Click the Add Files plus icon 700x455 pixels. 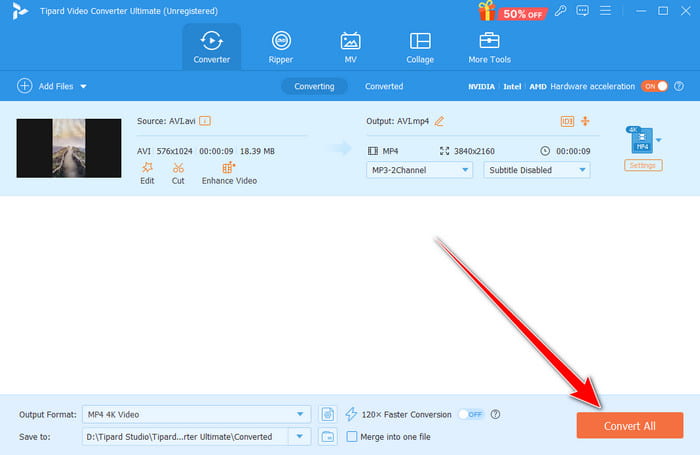click(25, 86)
